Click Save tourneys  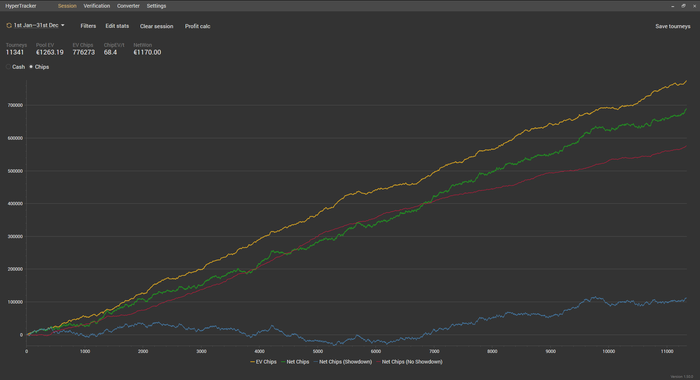click(673, 26)
